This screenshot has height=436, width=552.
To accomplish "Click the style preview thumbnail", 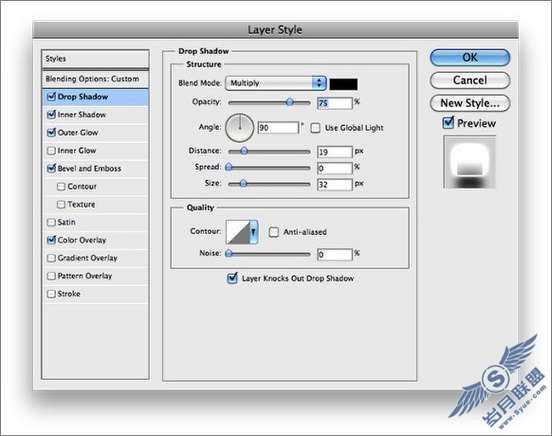I will tap(470, 162).
